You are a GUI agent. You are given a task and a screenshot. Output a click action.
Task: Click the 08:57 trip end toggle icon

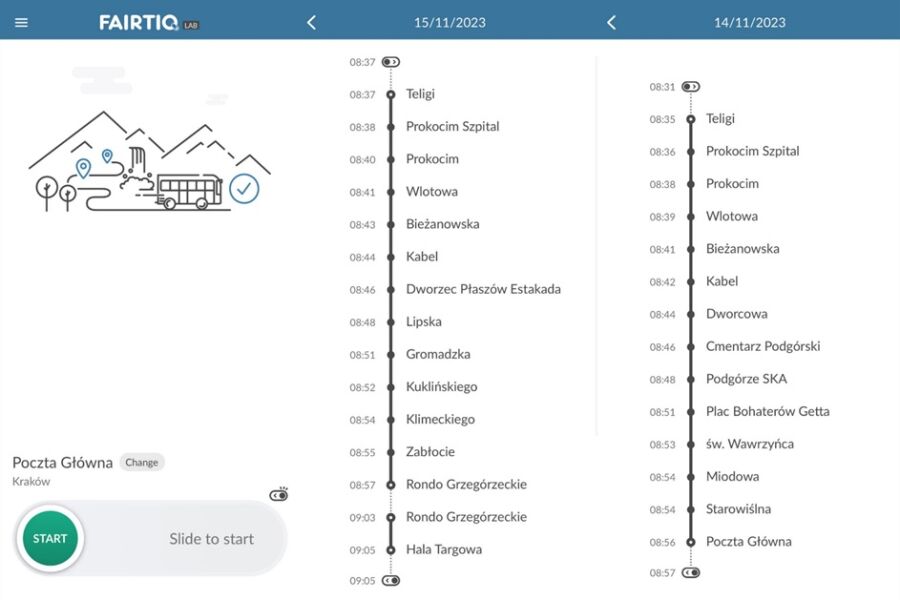coord(691,573)
